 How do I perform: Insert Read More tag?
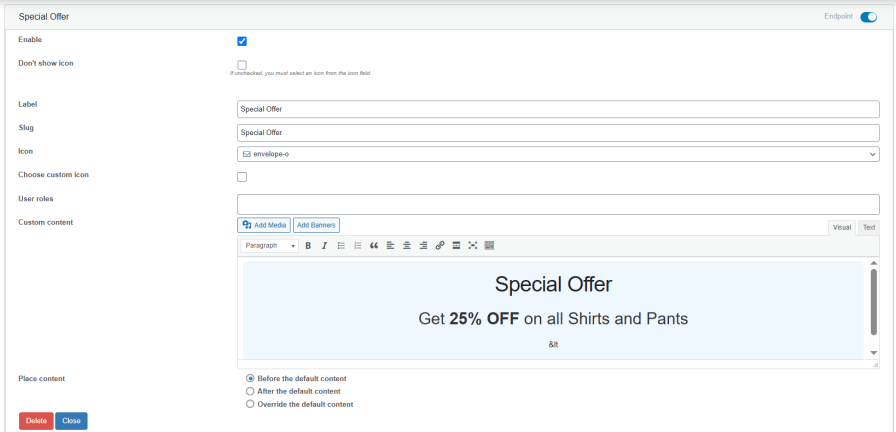pos(456,246)
